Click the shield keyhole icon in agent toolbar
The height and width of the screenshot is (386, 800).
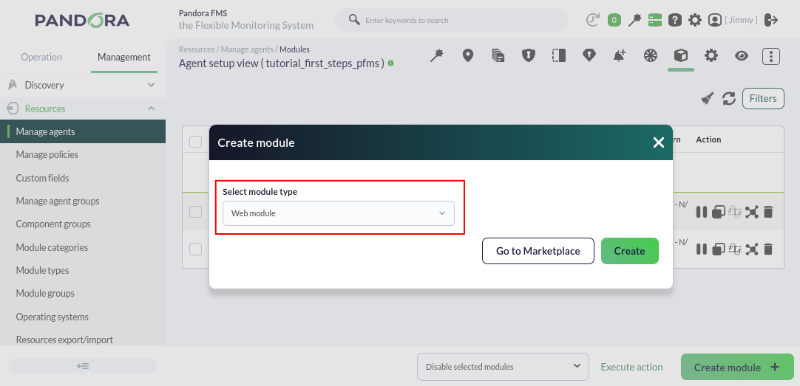(x=528, y=56)
